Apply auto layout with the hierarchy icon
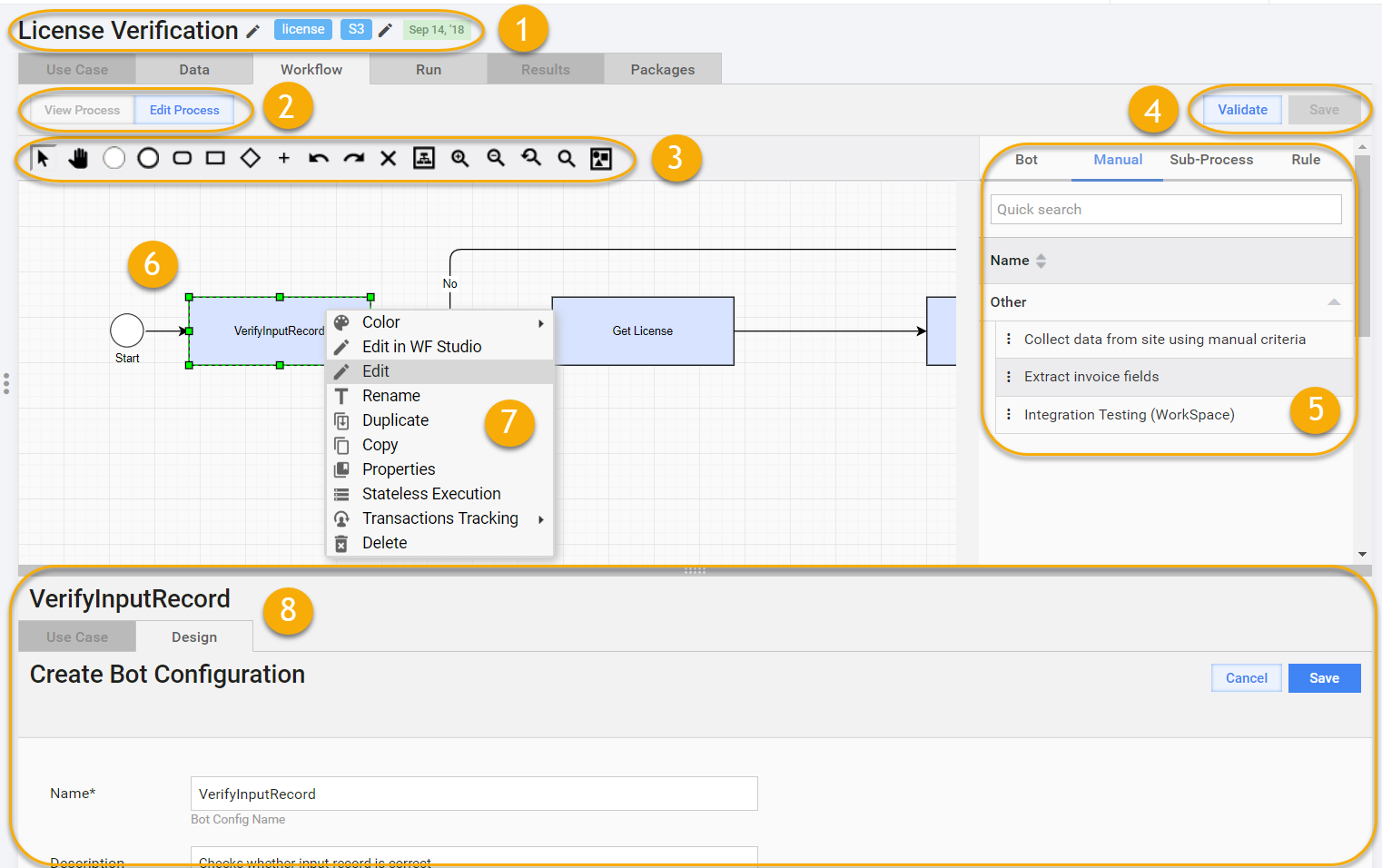This screenshot has width=1382, height=868. click(x=424, y=158)
